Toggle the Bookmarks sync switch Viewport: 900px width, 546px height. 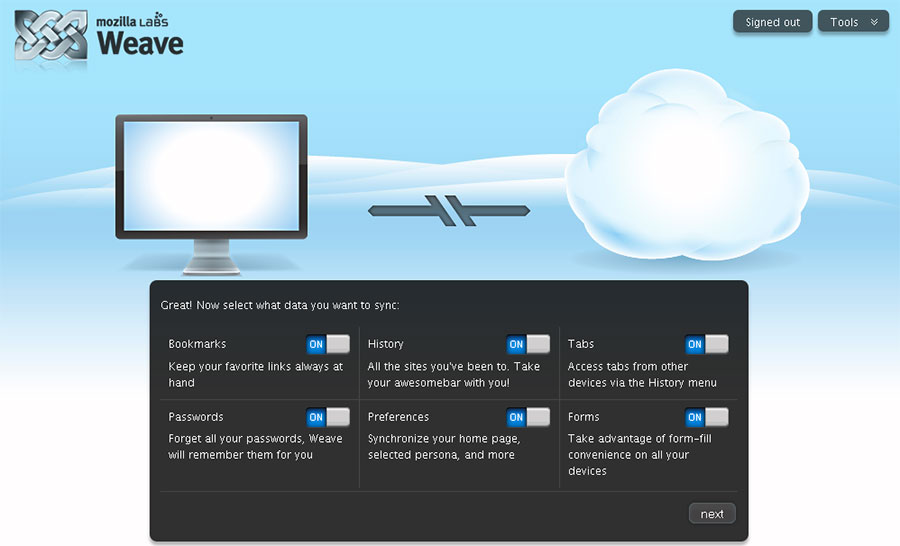328,344
